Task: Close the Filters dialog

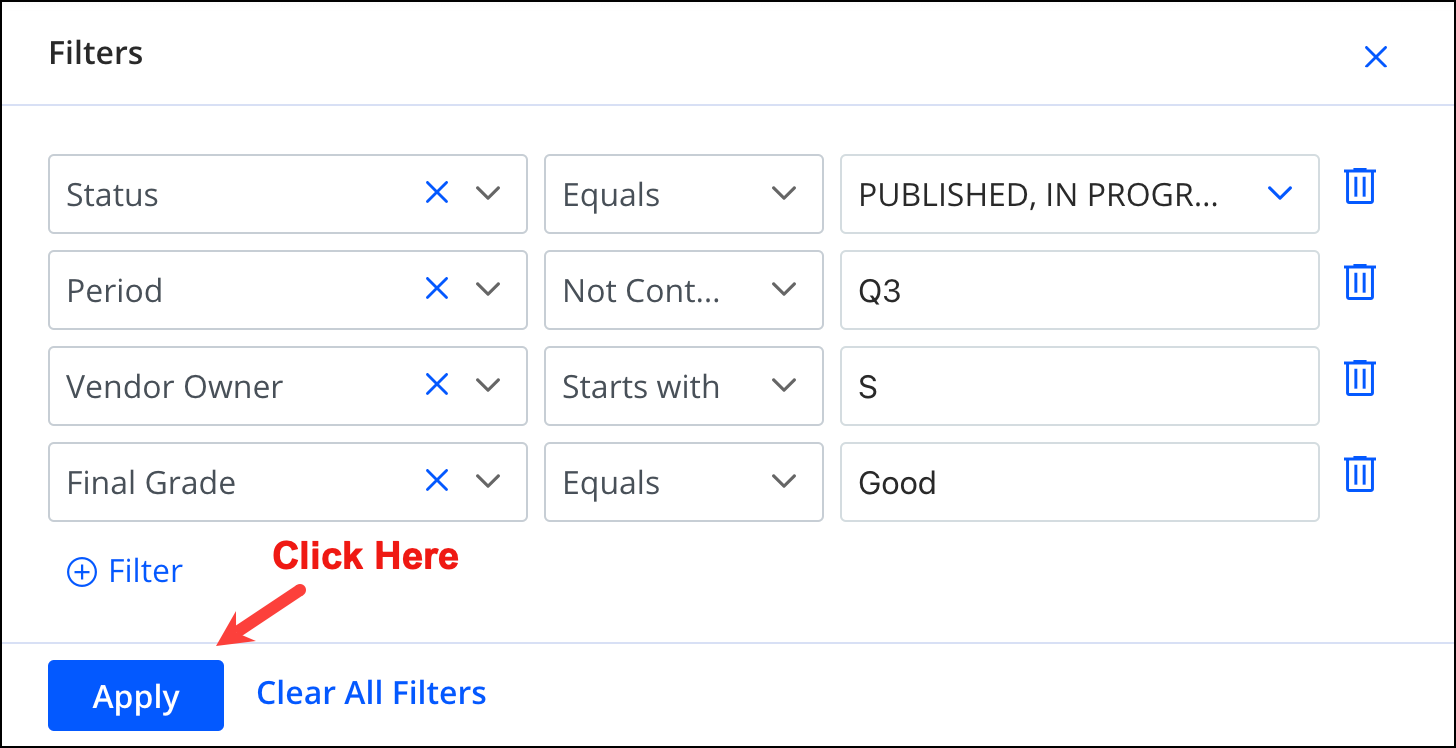Action: pos(1376,57)
